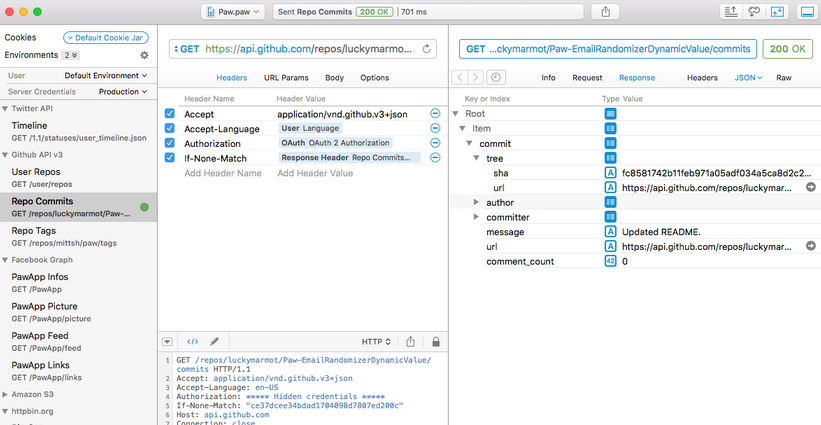Click the pencil edit icon in preview bar
This screenshot has height=425, width=821.
click(x=214, y=342)
